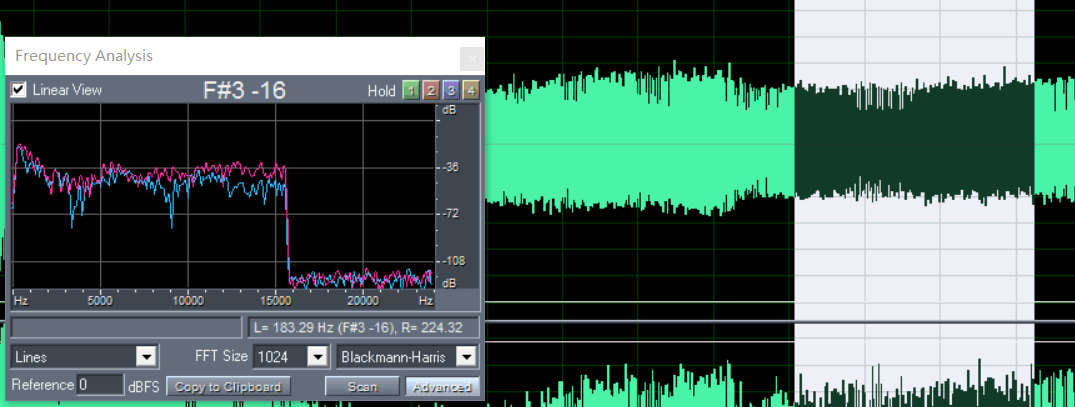
Task: Toggle the Advanced options button
Action: (x=442, y=386)
